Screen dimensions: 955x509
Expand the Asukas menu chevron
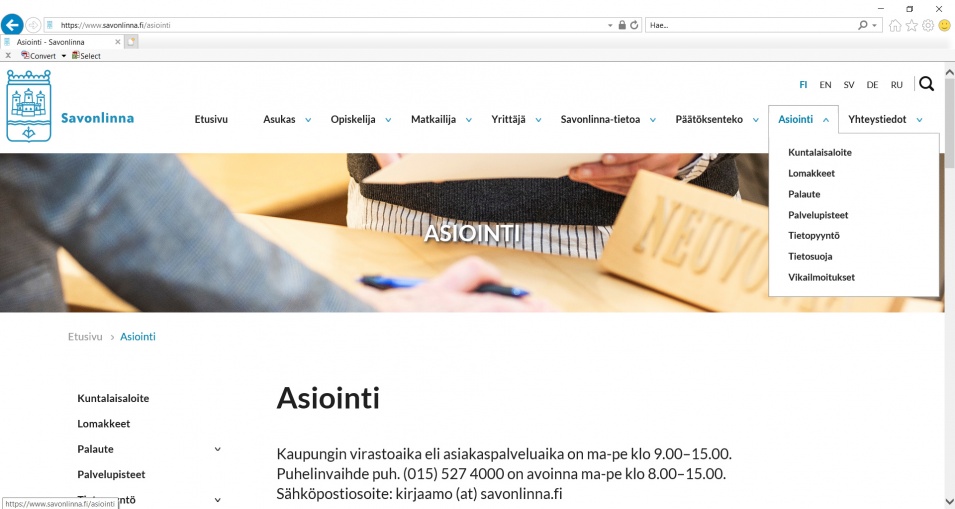click(x=308, y=120)
